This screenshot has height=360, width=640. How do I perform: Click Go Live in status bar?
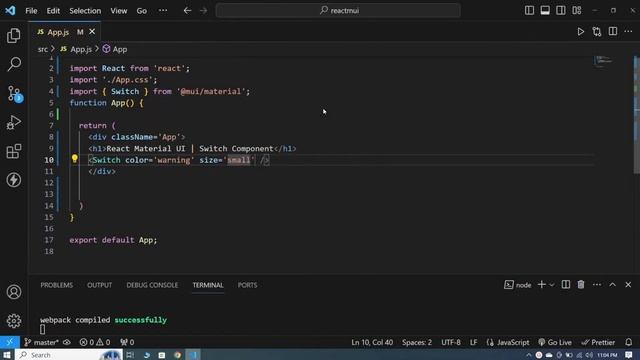click(x=555, y=342)
